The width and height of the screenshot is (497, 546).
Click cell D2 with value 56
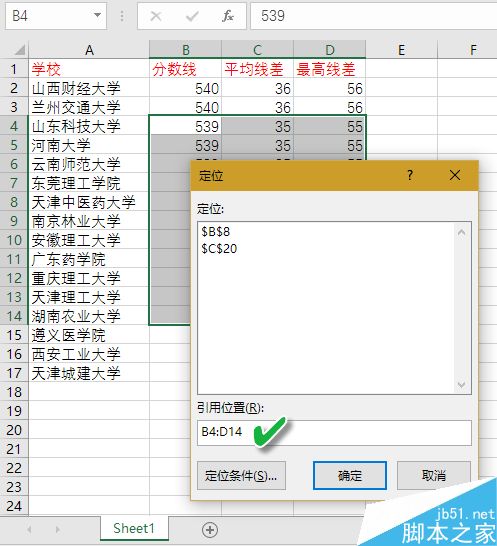tap(329, 88)
